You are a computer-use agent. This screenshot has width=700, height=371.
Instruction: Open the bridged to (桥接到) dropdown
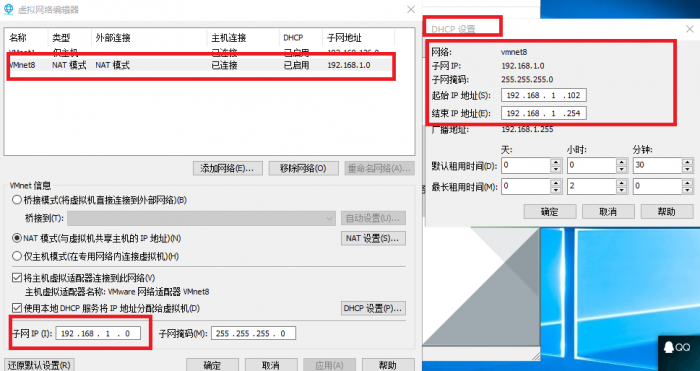201,218
